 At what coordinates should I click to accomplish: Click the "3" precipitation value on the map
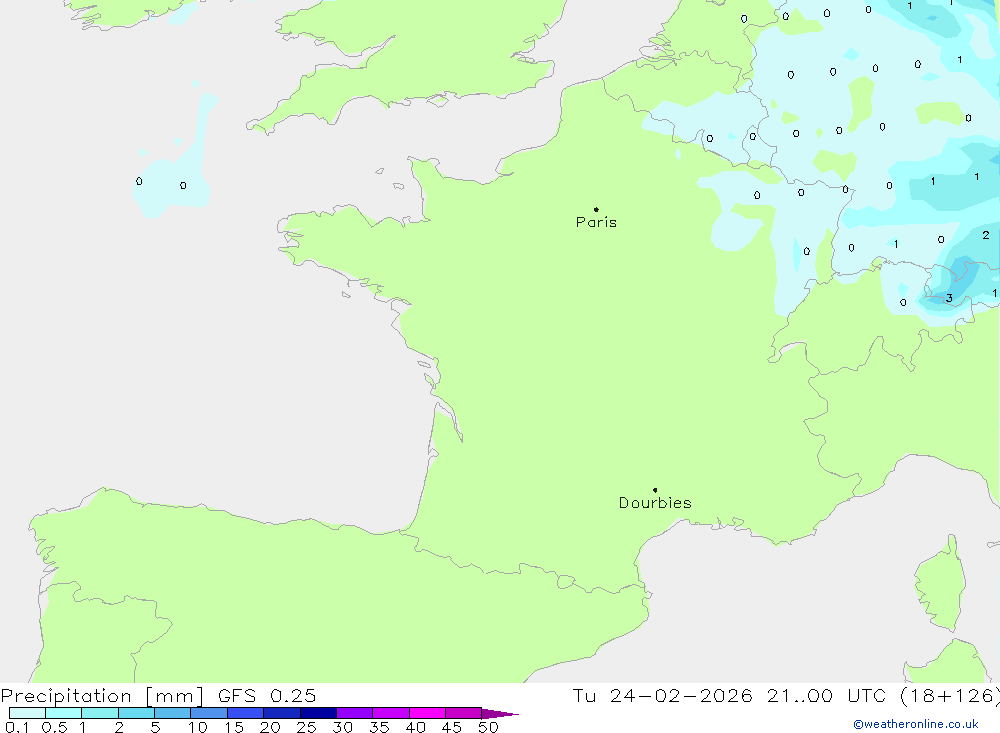click(x=949, y=297)
